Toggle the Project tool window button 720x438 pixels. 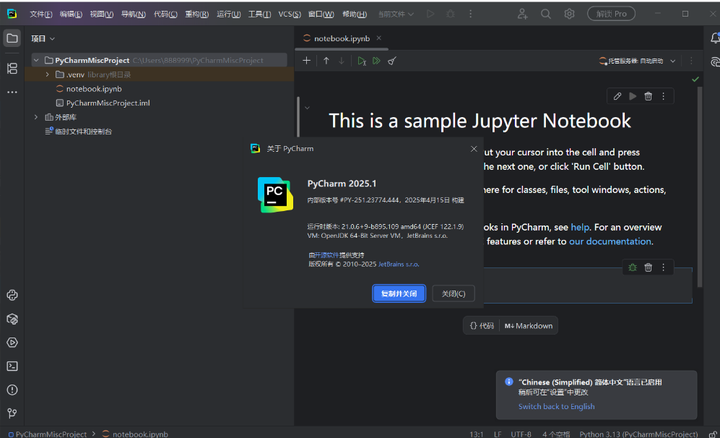click(x=12, y=38)
